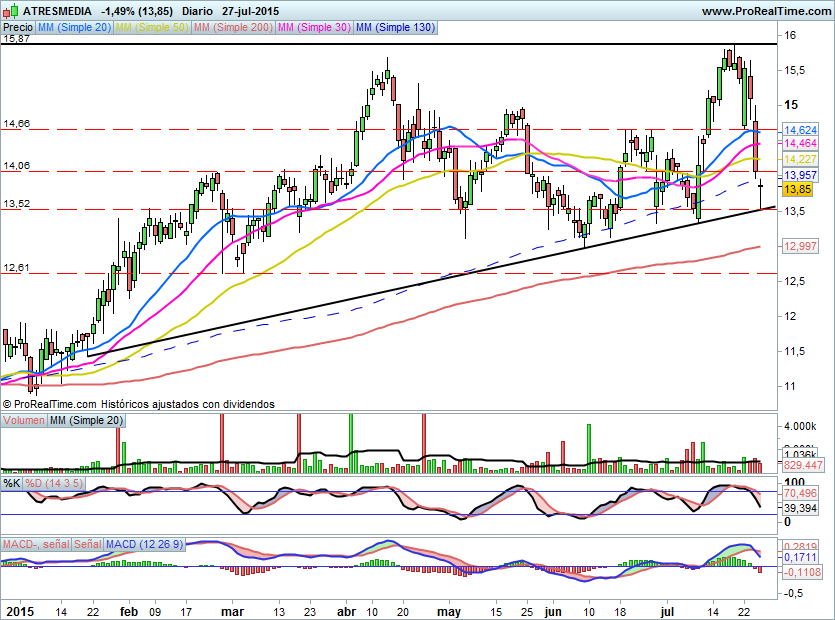Click the 2015 year label on the time axis
This screenshot has height=620, width=835.
click(19, 611)
